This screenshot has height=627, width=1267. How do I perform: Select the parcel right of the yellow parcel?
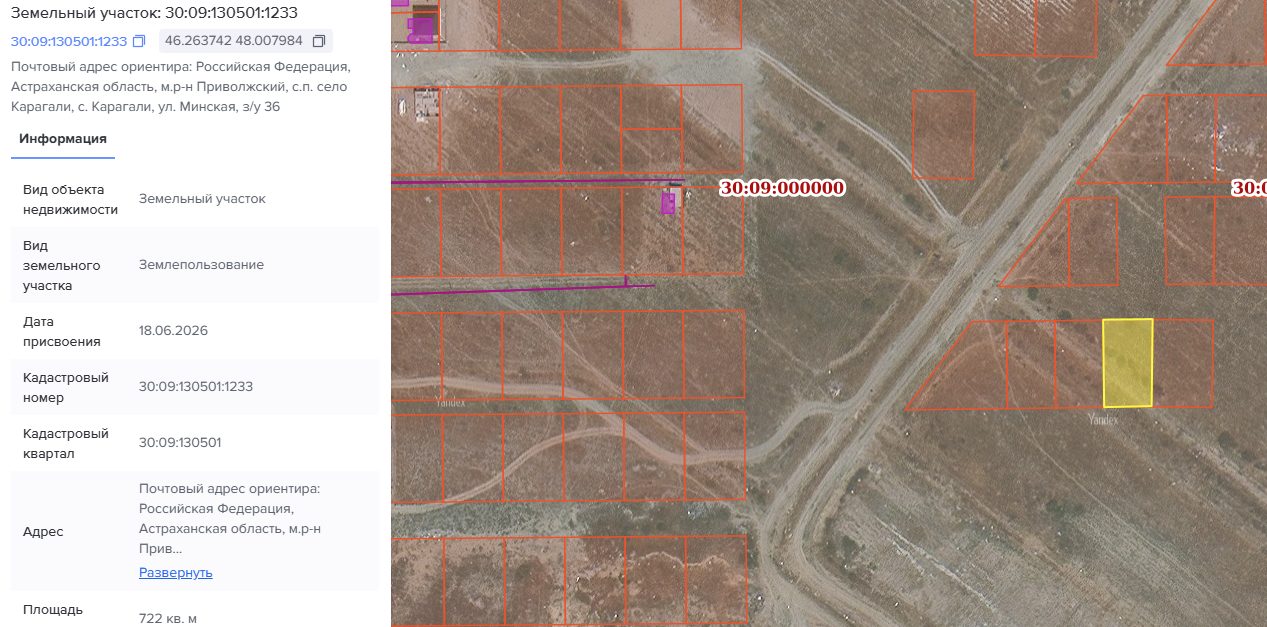[1183, 363]
